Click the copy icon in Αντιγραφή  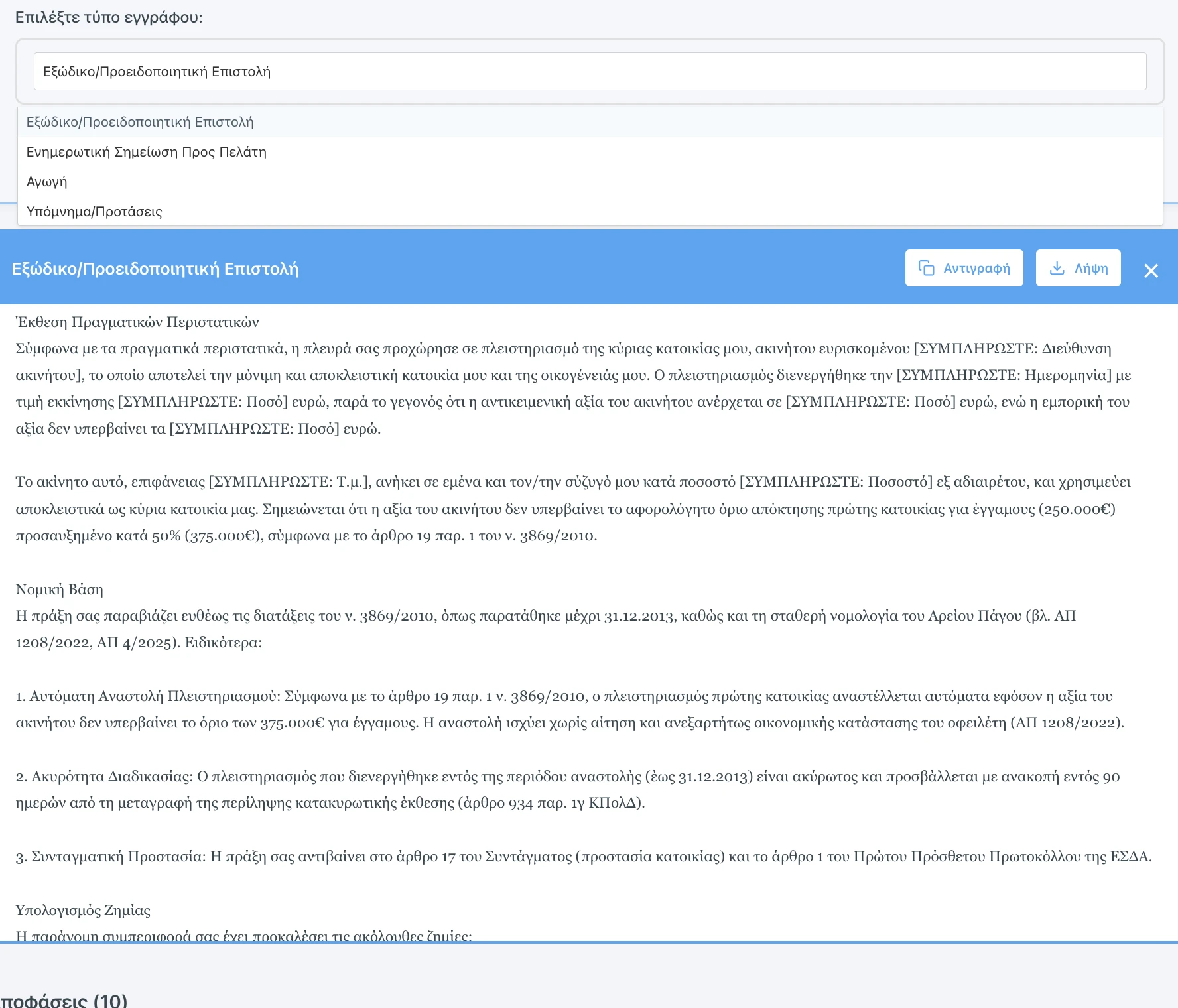tap(926, 268)
